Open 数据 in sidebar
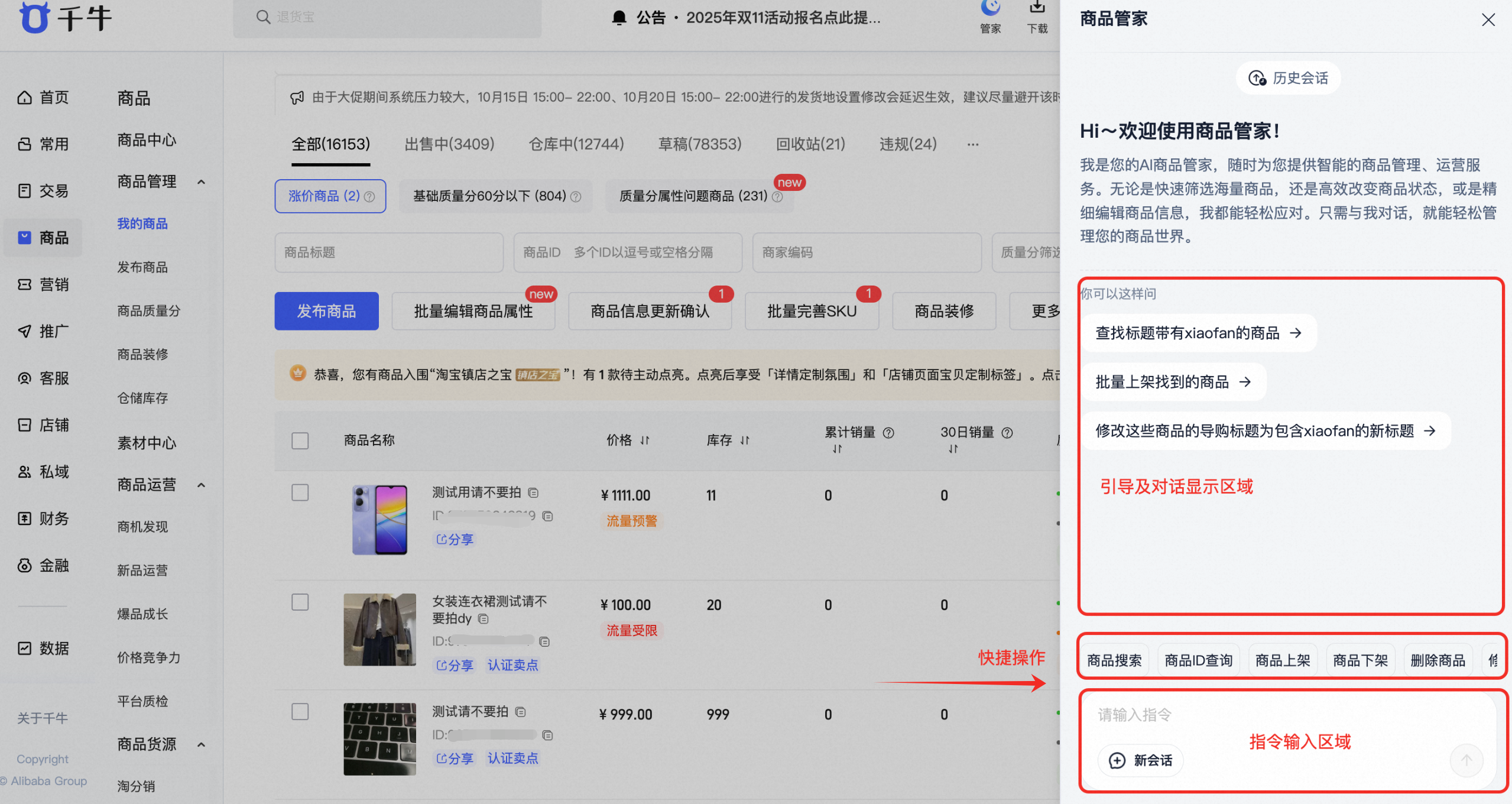 43,648
